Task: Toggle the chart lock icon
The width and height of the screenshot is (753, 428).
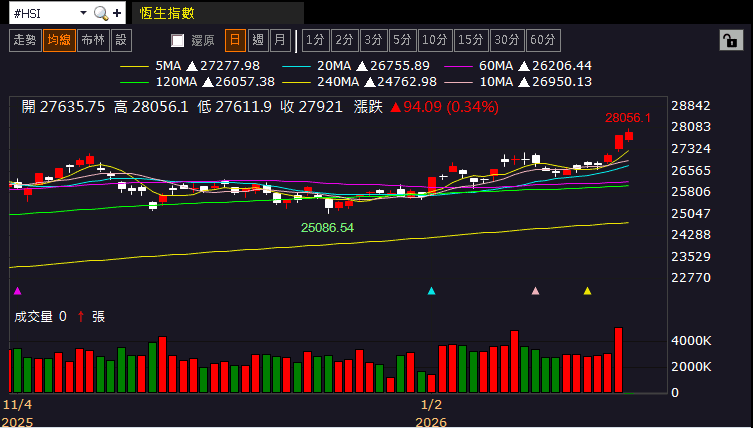Action: (731, 41)
